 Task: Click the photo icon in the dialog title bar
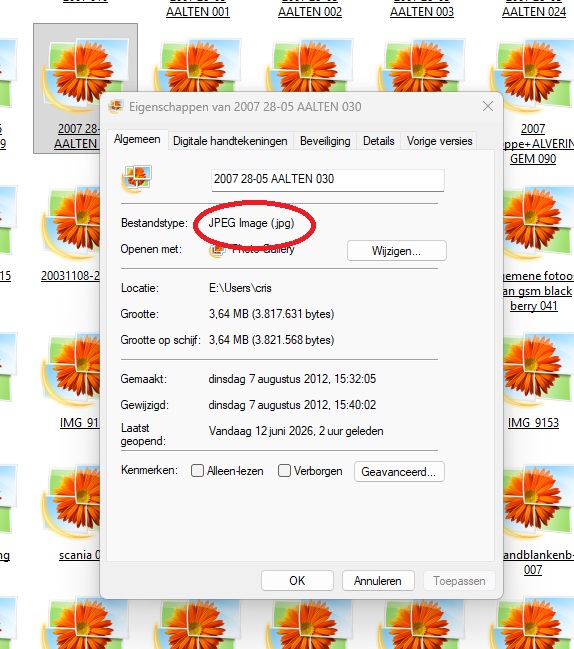(x=116, y=106)
